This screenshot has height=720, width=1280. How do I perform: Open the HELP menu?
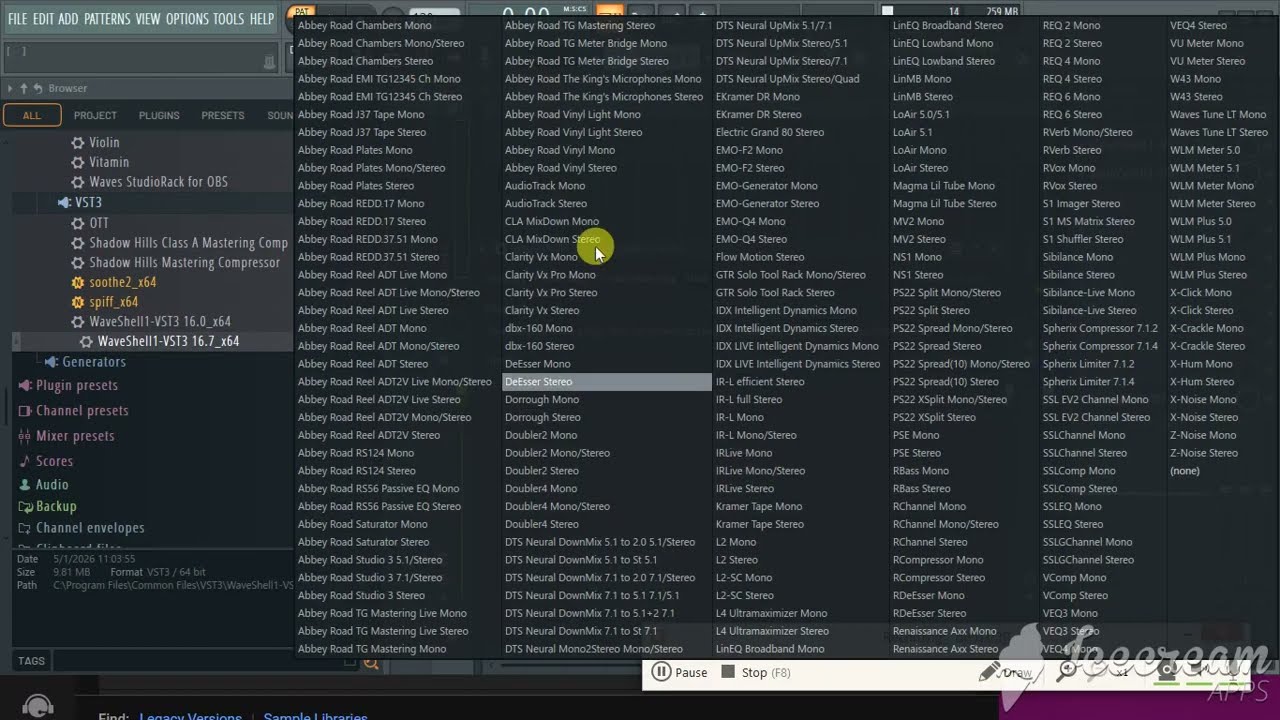(262, 19)
